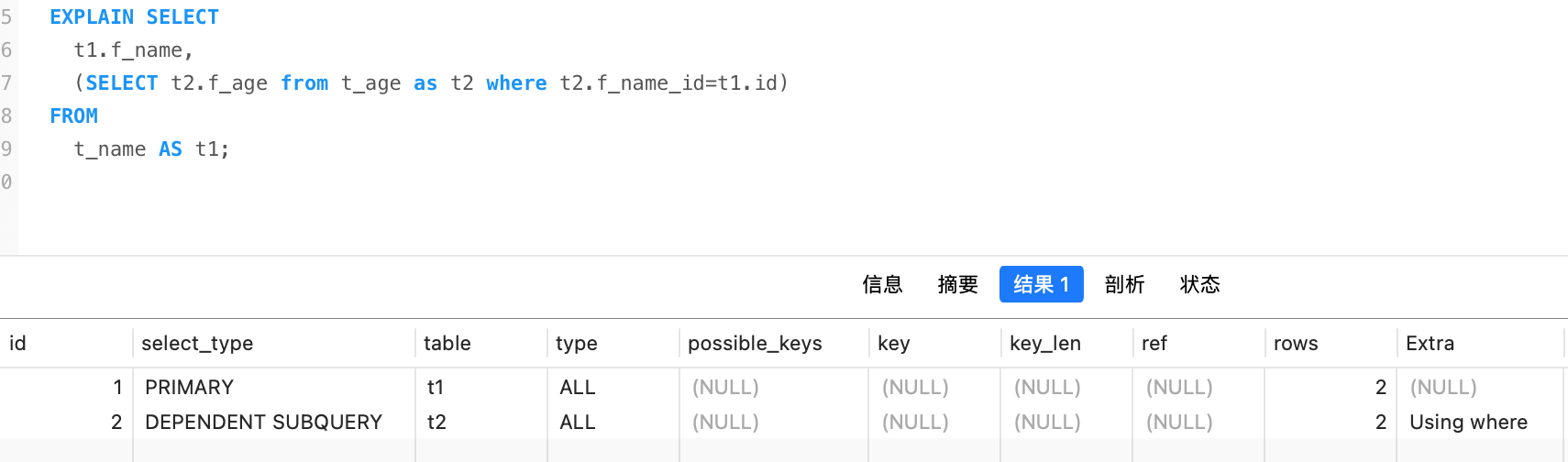Click the FROM keyword line in editor
This screenshot has width=1568, height=462.
(x=73, y=116)
